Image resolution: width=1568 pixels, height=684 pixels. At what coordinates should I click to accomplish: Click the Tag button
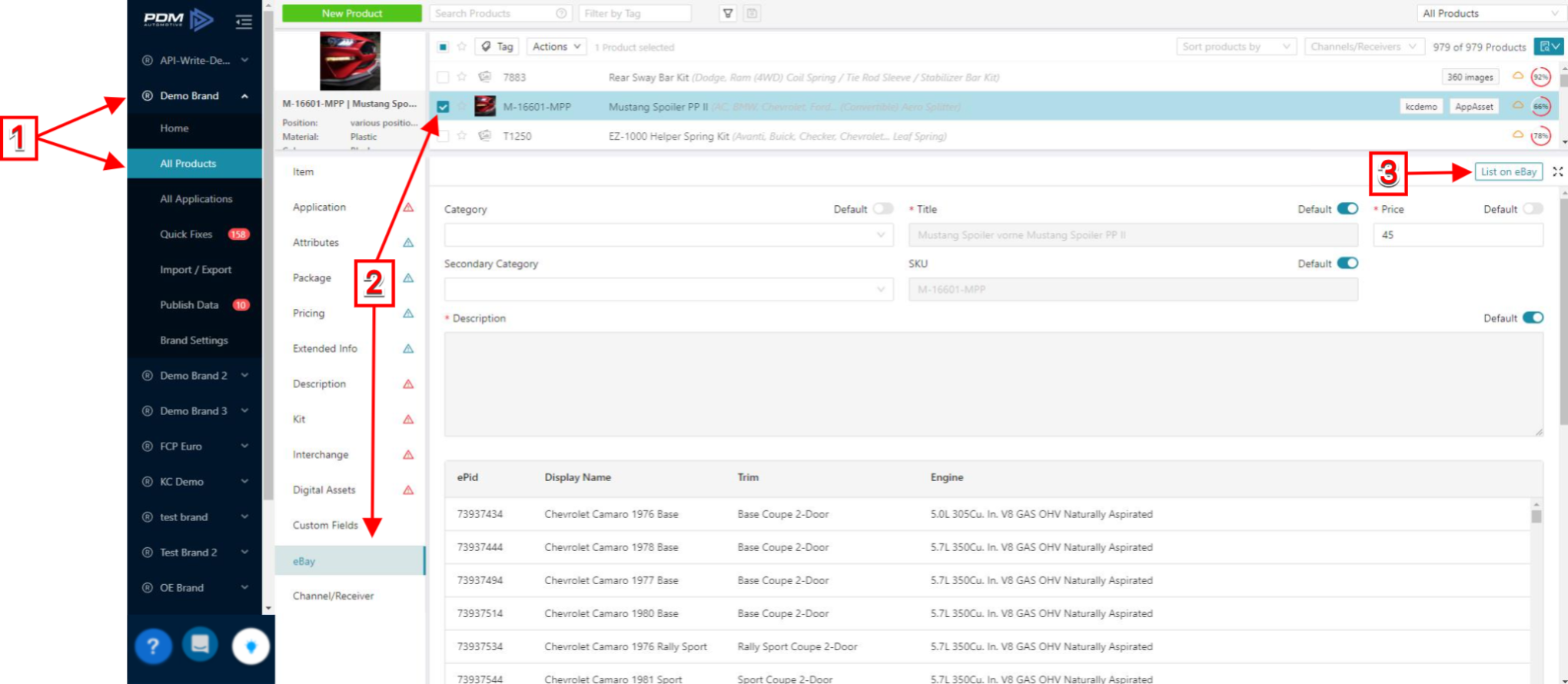pyautogui.click(x=497, y=47)
